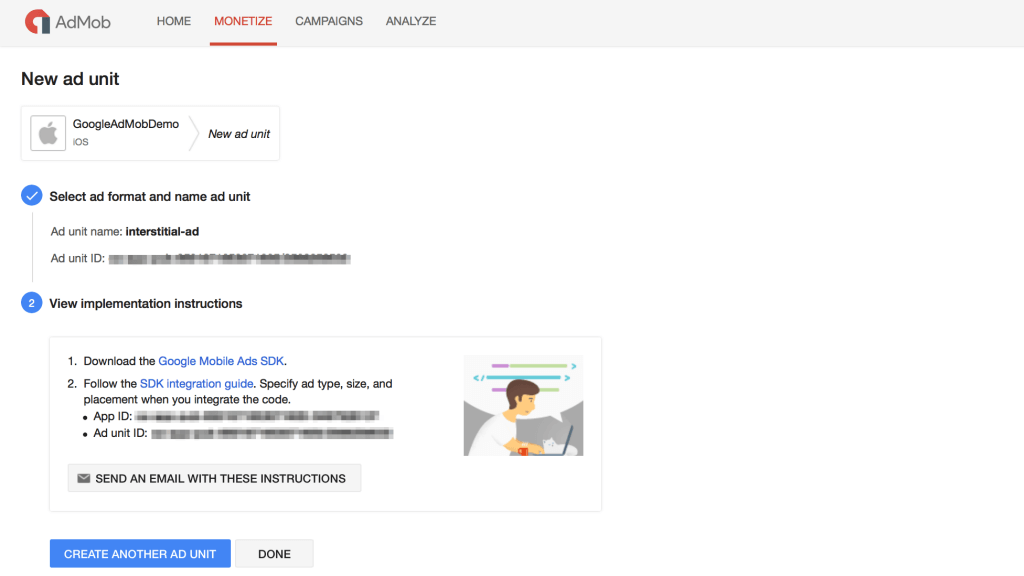Click the New ad unit page heading
Viewport: 1024px width, 576px height.
pyautogui.click(x=70, y=79)
